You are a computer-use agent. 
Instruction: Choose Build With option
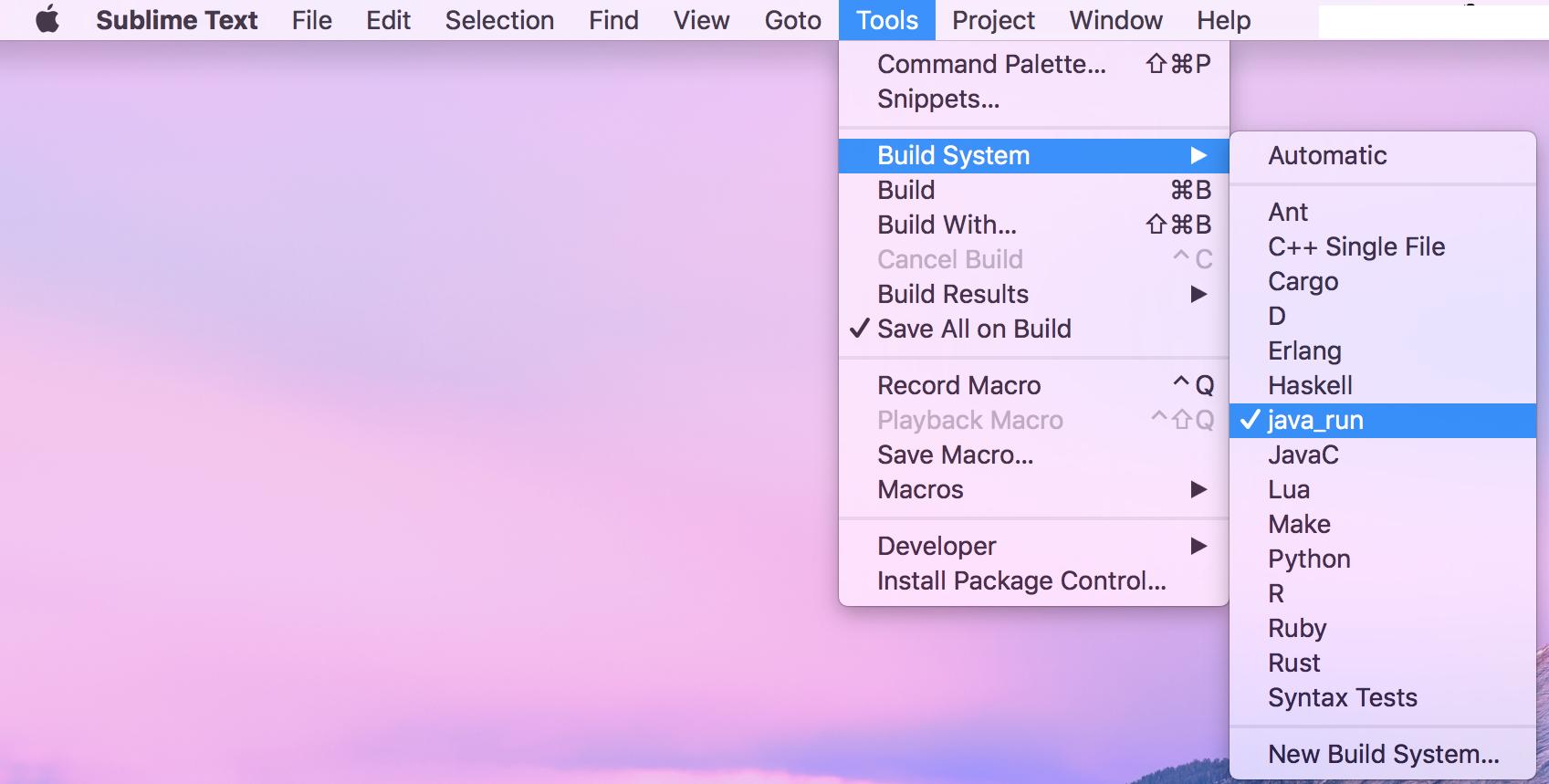point(947,225)
